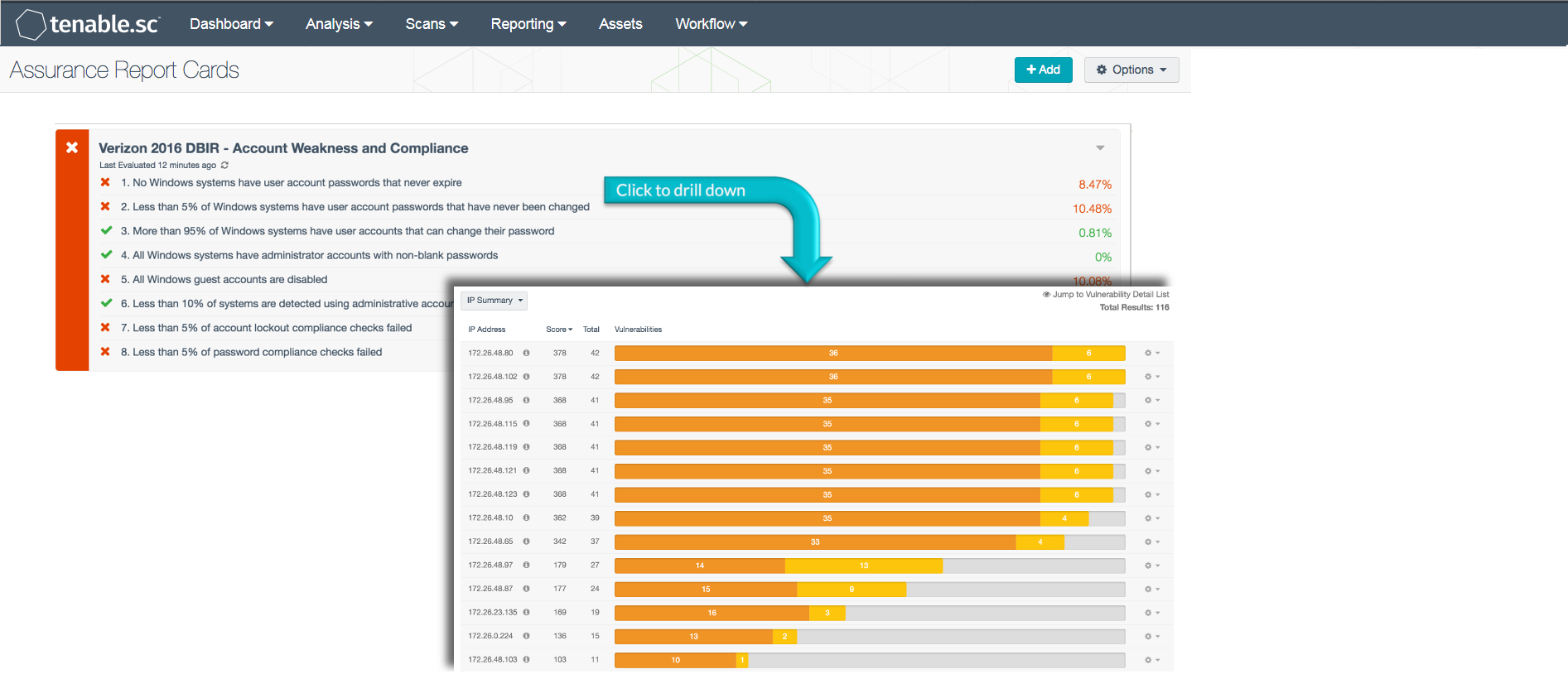
Task: Open gear menu for row 172.26.23.135
Action: pos(1151,613)
